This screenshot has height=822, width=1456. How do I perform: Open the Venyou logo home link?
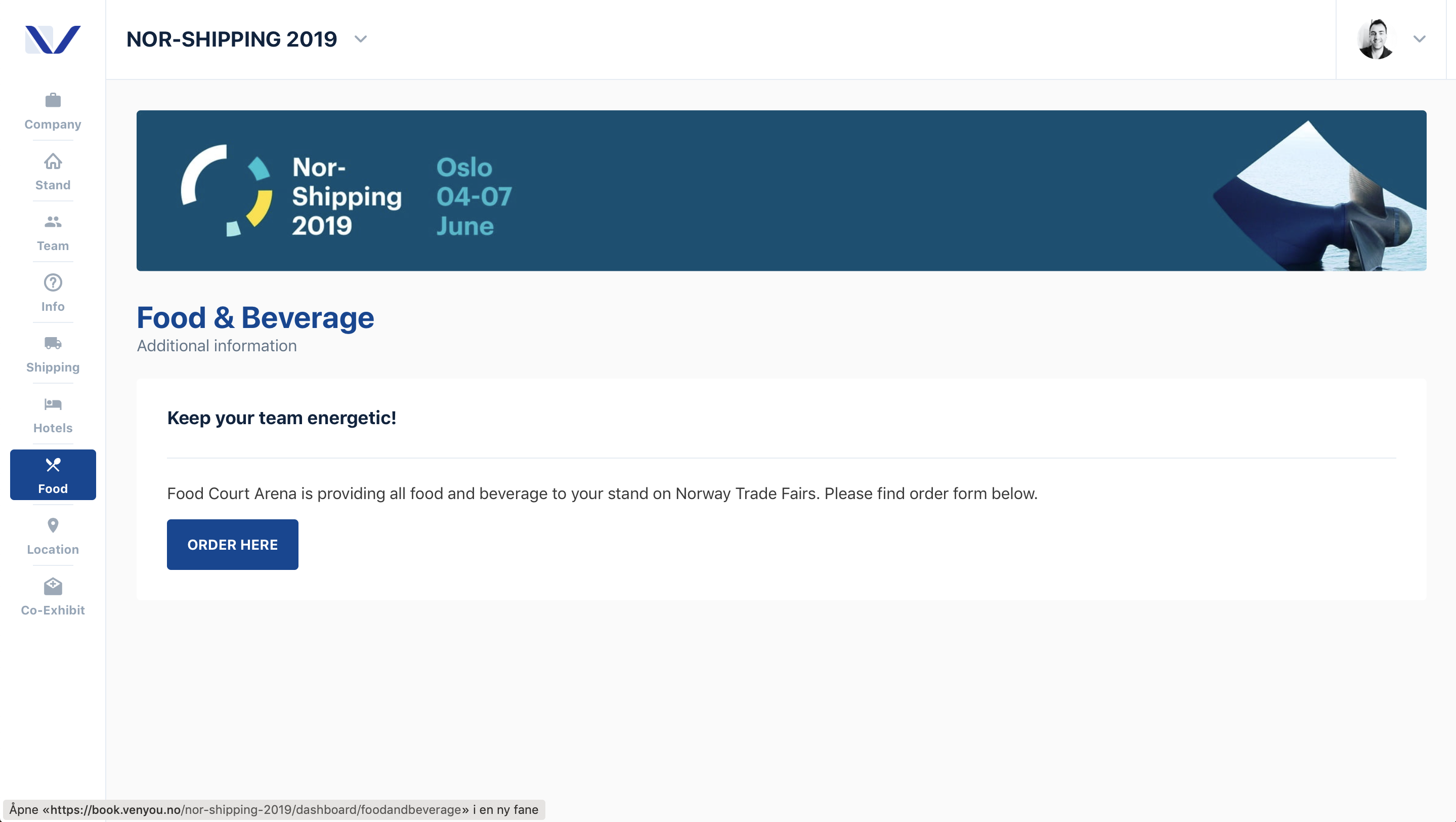pyautogui.click(x=53, y=39)
